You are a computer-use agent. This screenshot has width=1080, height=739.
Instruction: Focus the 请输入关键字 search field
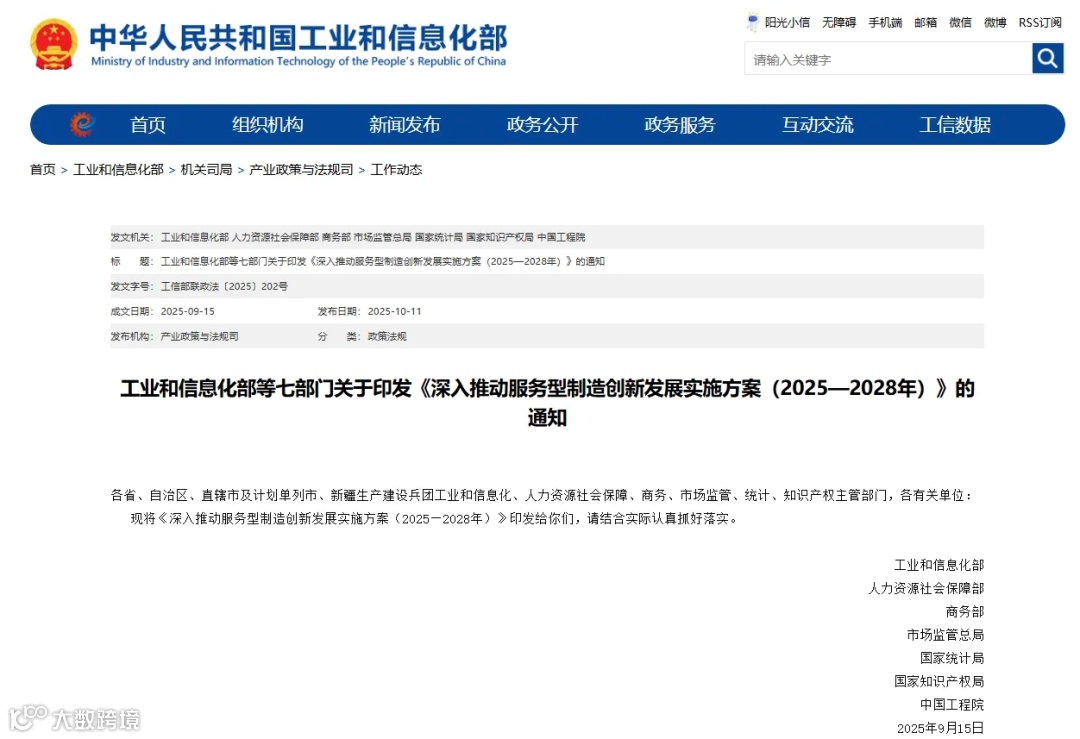(888, 59)
